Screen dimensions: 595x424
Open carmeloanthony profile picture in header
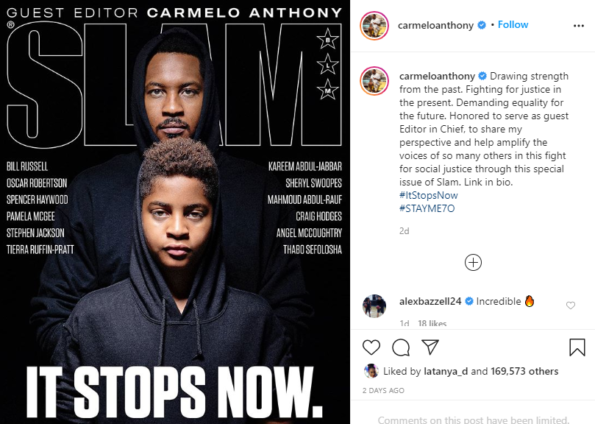374,26
